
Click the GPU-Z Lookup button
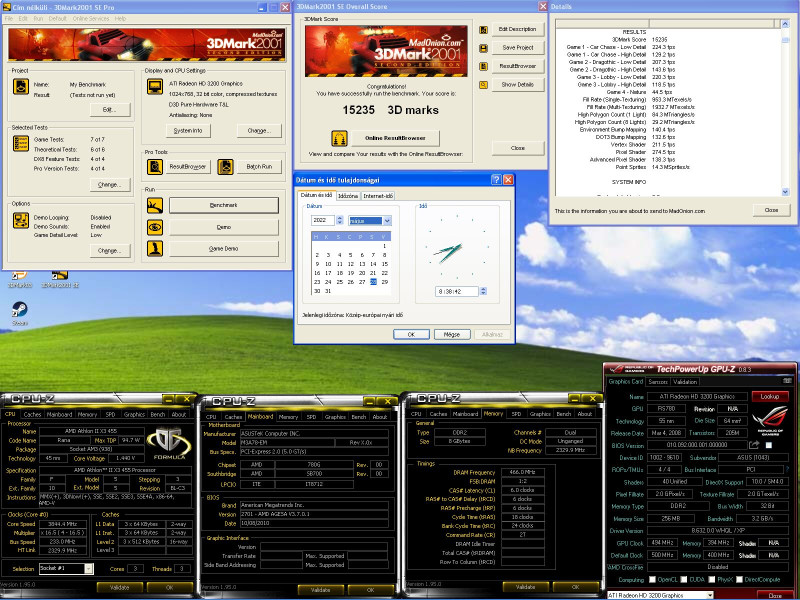click(770, 396)
